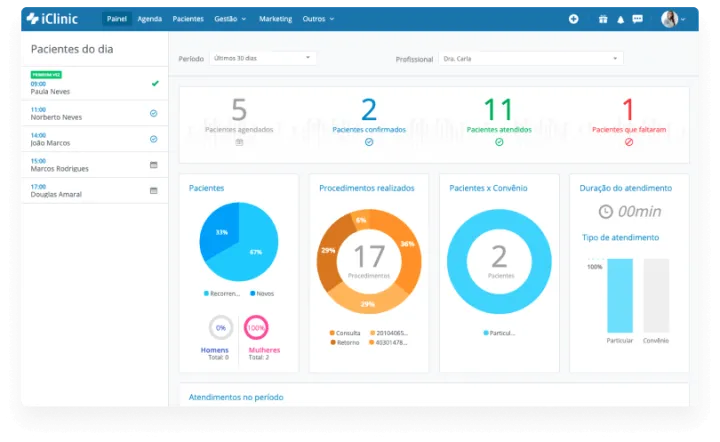
Task: Expand the Gestão menu
Action: coord(230,19)
